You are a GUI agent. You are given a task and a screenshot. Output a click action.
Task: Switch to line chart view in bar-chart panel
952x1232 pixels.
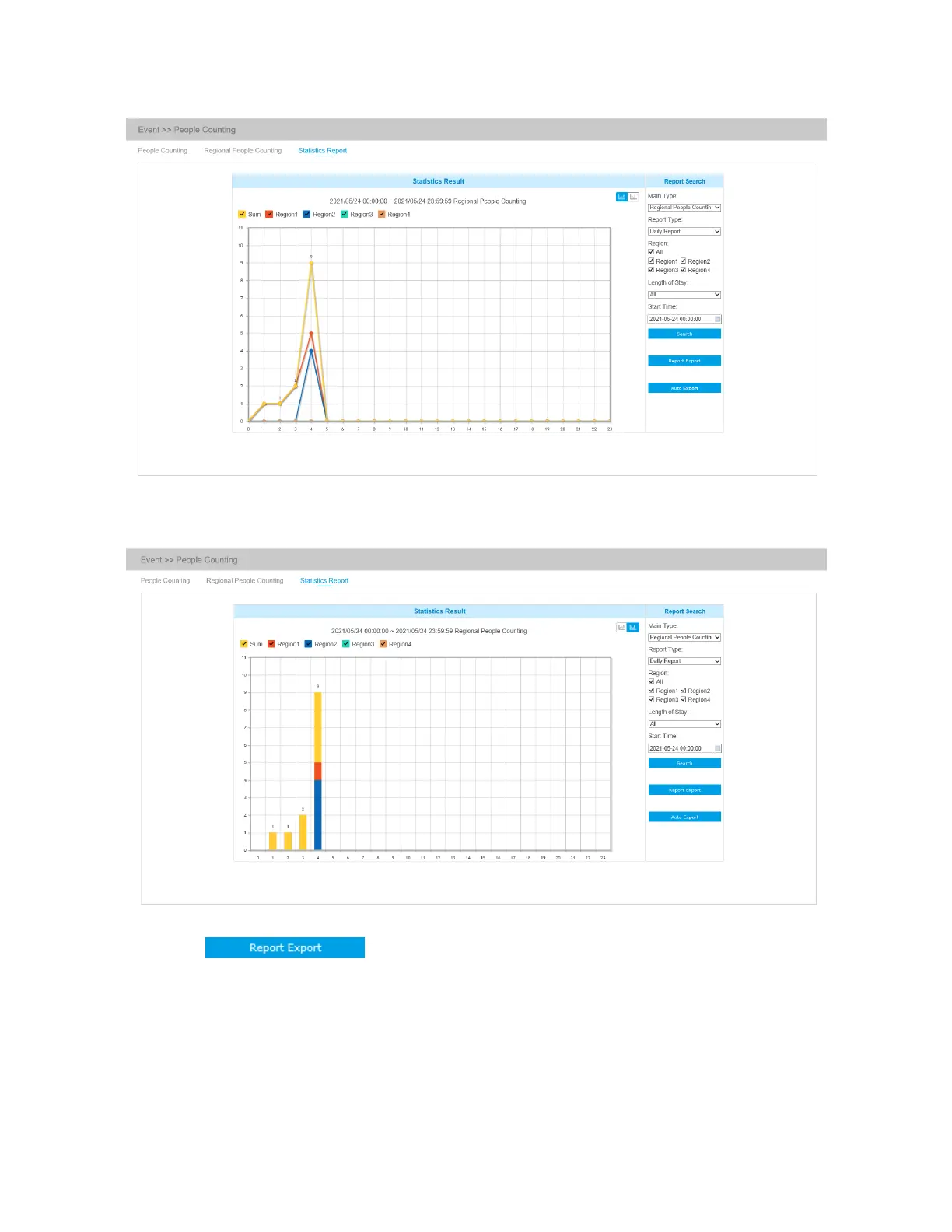[x=621, y=627]
